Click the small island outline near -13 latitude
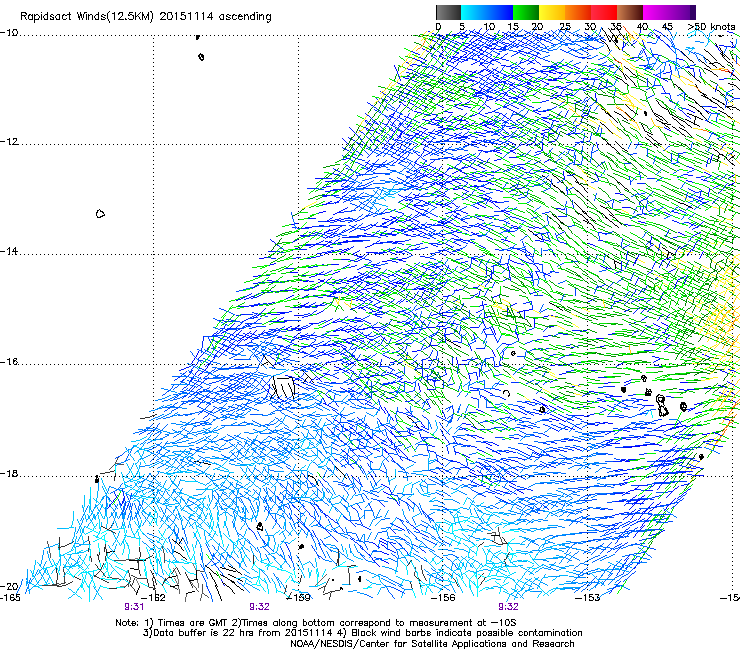Viewport: 740px width, 650px height. [x=100, y=214]
